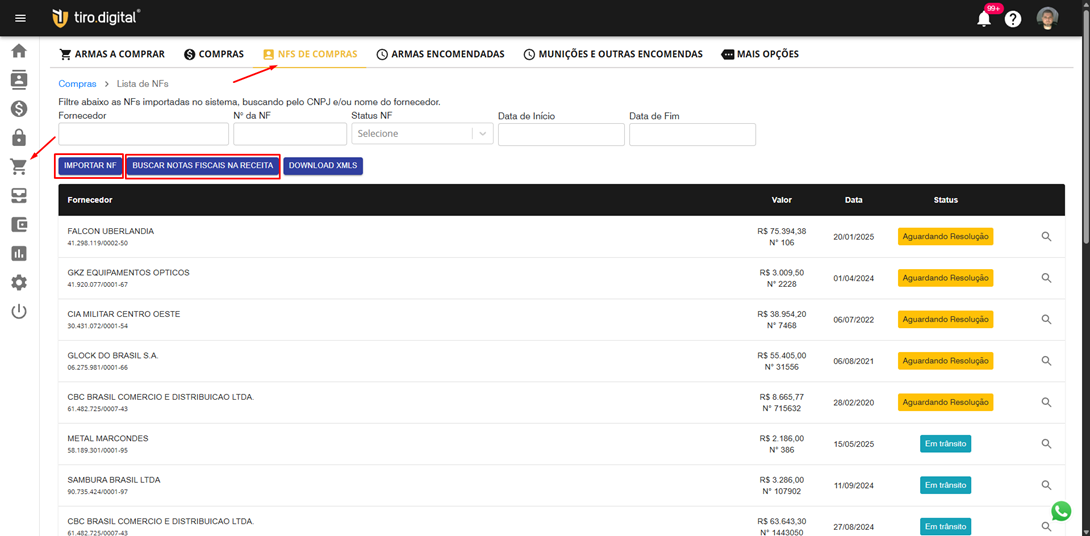The height and width of the screenshot is (536, 1090).
Task: Switch to the Armas a Comprar tab
Action: click(111, 54)
